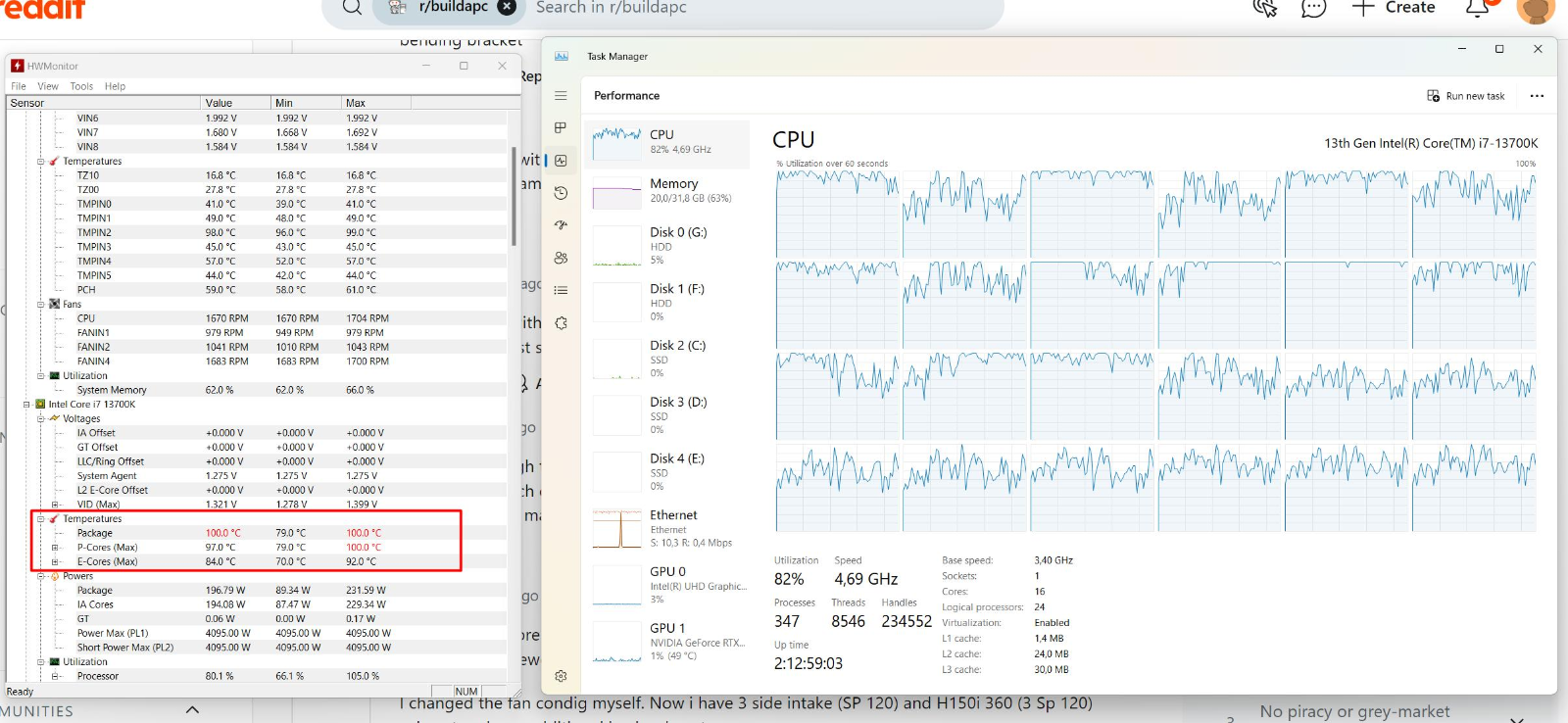Select Disk 3 (D:) in the performance list
The height and width of the screenshot is (723, 1568).
click(668, 415)
